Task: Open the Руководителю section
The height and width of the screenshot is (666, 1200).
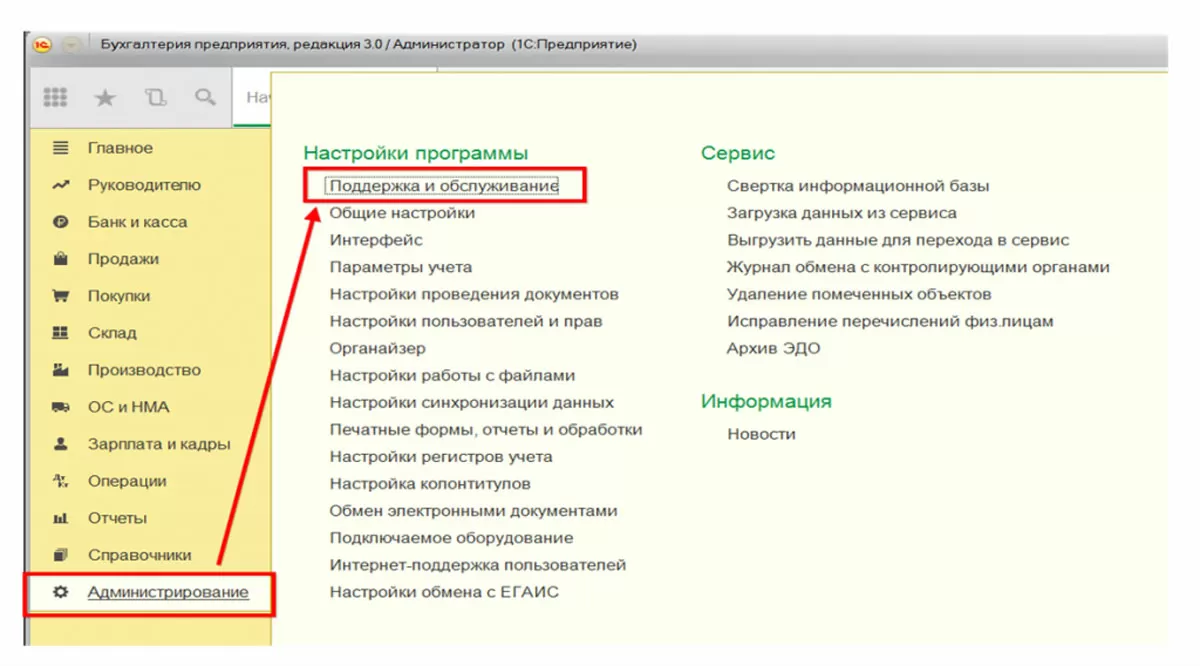Action: tap(144, 185)
